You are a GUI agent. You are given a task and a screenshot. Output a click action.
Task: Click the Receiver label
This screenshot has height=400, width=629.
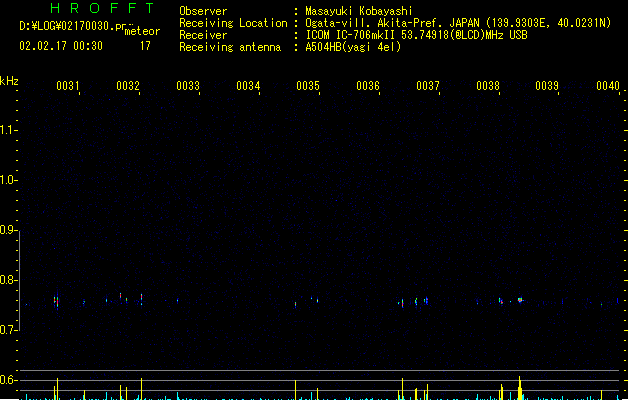click(x=203, y=35)
